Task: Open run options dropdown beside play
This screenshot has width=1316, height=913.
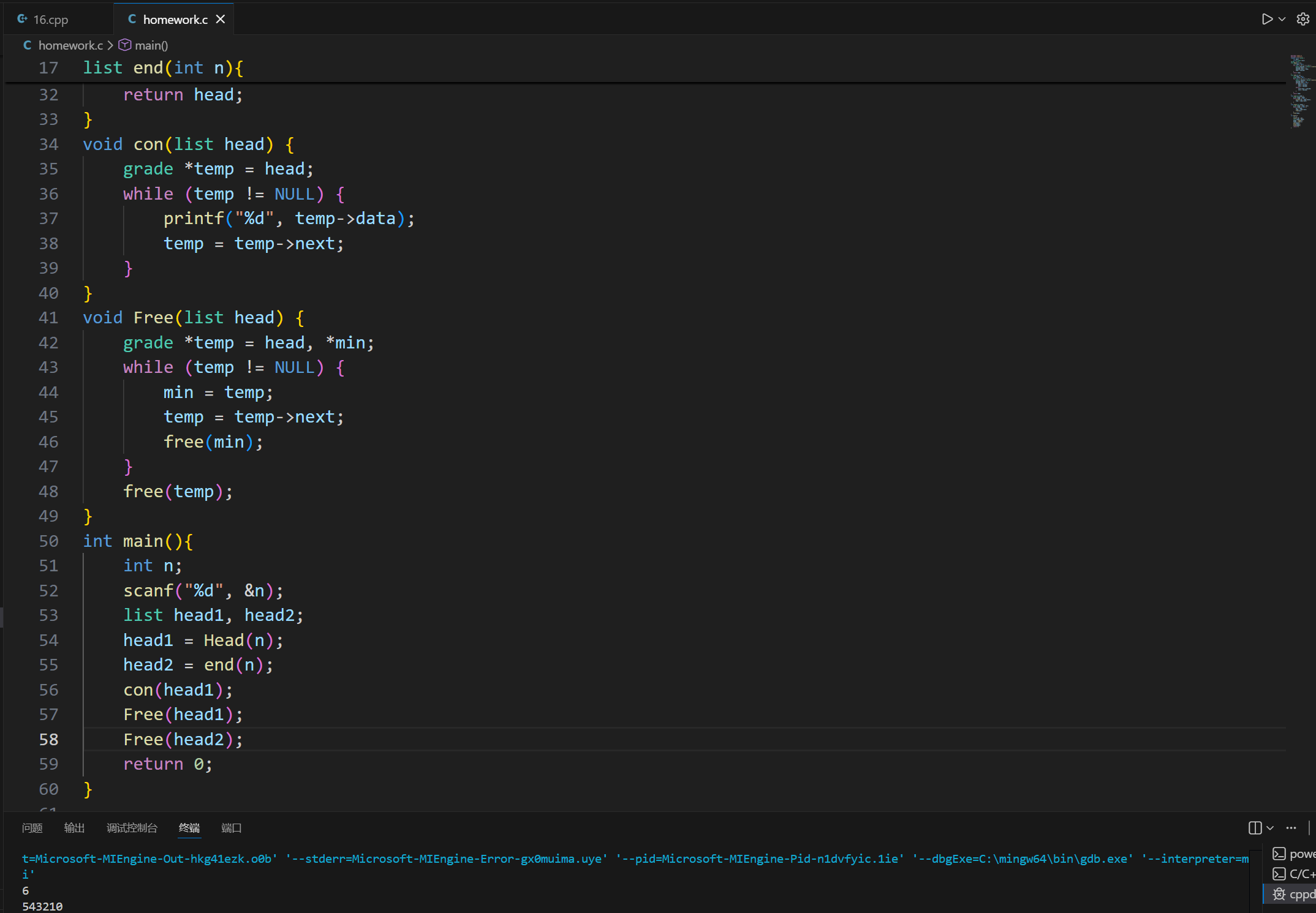Action: [1282, 19]
